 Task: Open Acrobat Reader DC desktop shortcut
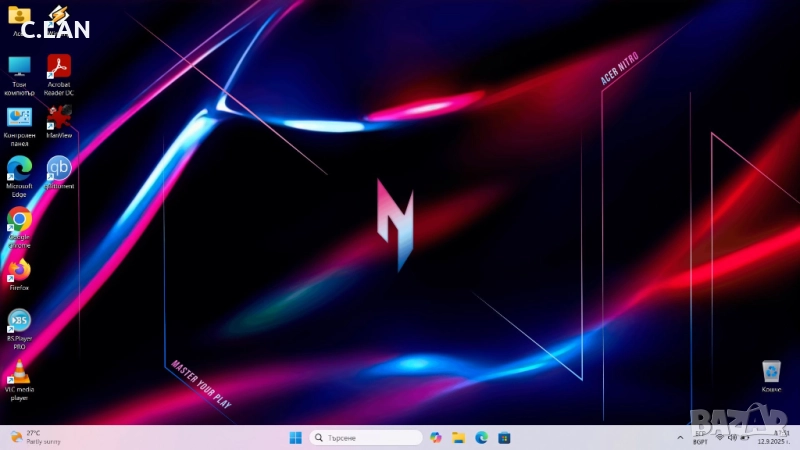click(x=59, y=67)
